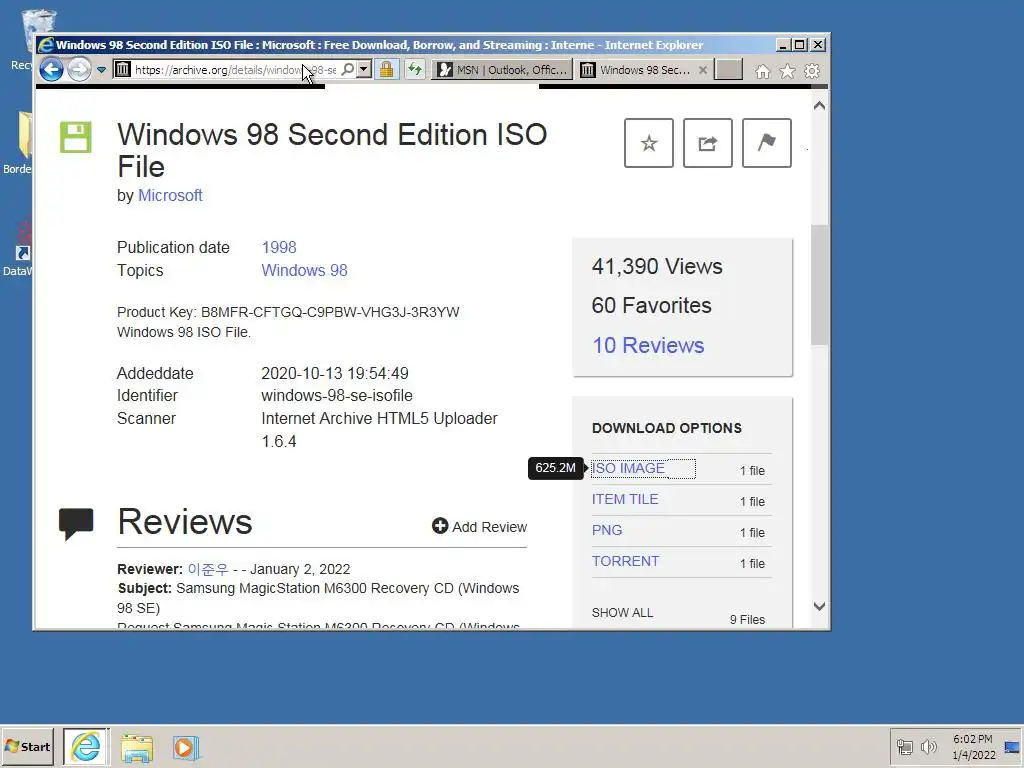Image resolution: width=1024 pixels, height=768 pixels.
Task: Open the Windows Start menu
Action: click(27, 746)
